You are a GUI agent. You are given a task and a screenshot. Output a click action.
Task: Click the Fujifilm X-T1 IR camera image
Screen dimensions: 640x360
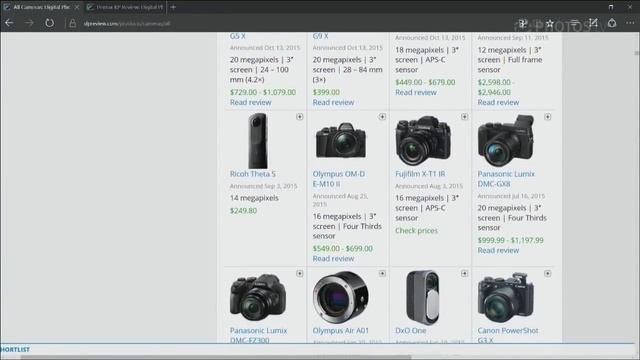coord(423,140)
